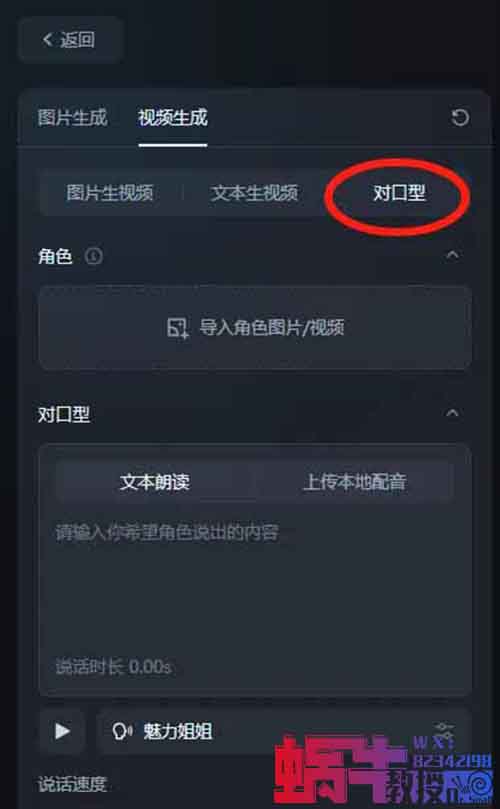Click the reset refresh icon at top right

click(460, 118)
